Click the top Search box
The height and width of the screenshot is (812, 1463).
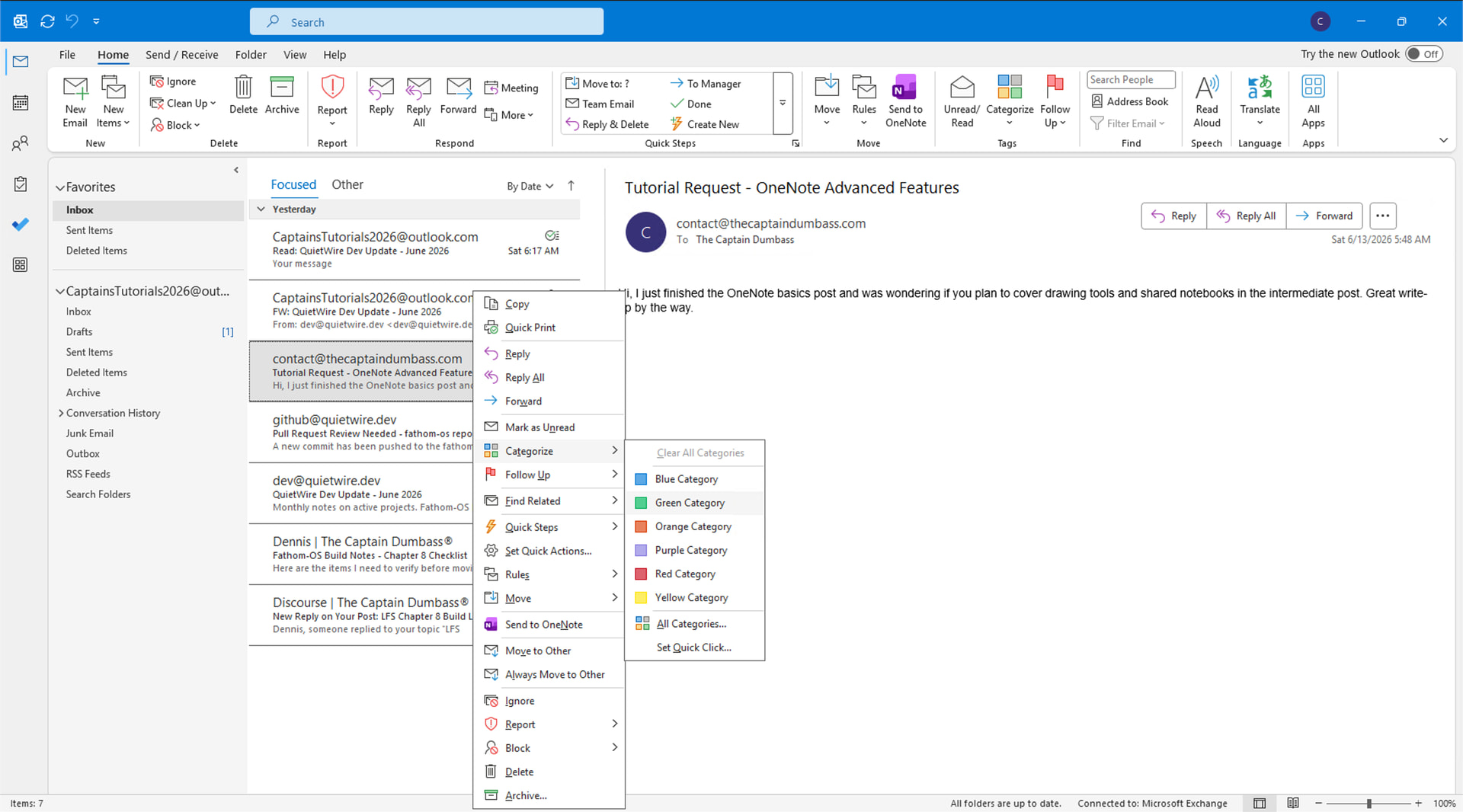(427, 21)
